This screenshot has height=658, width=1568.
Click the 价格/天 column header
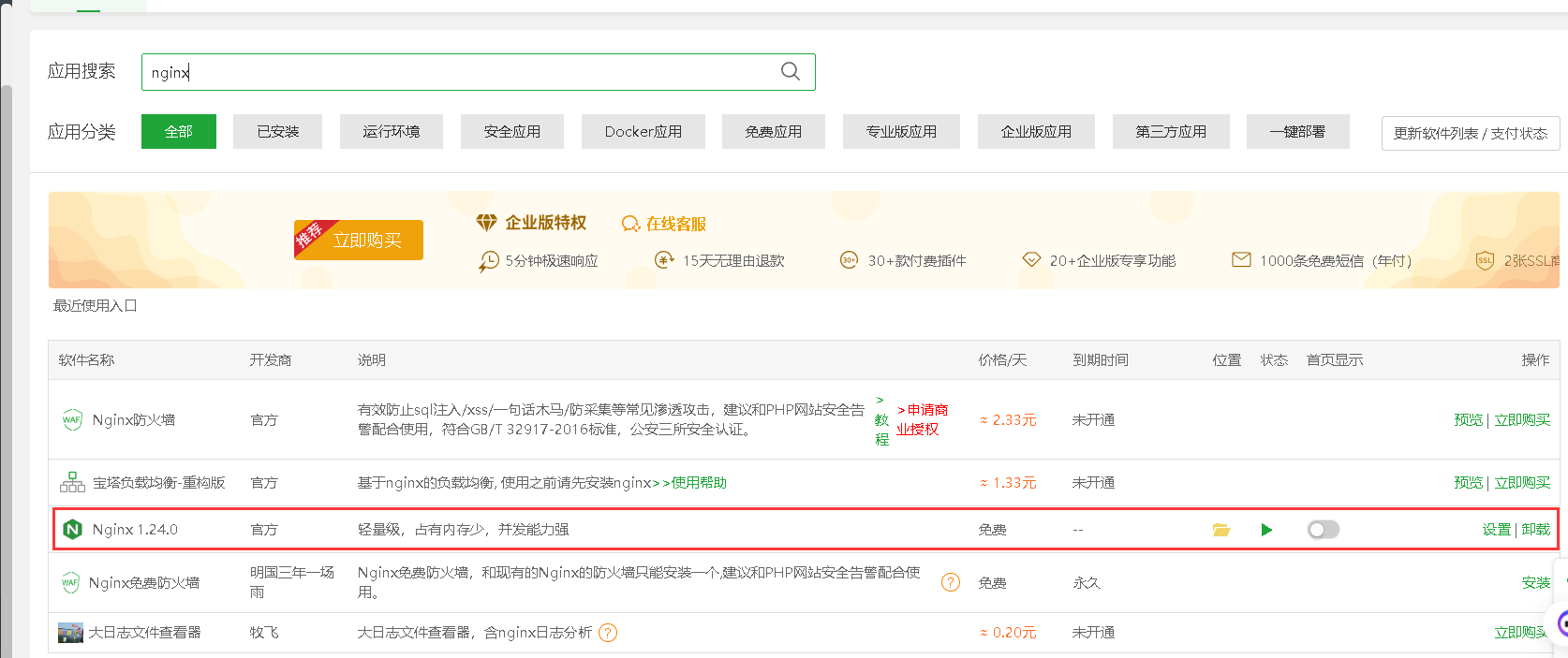click(x=1003, y=360)
